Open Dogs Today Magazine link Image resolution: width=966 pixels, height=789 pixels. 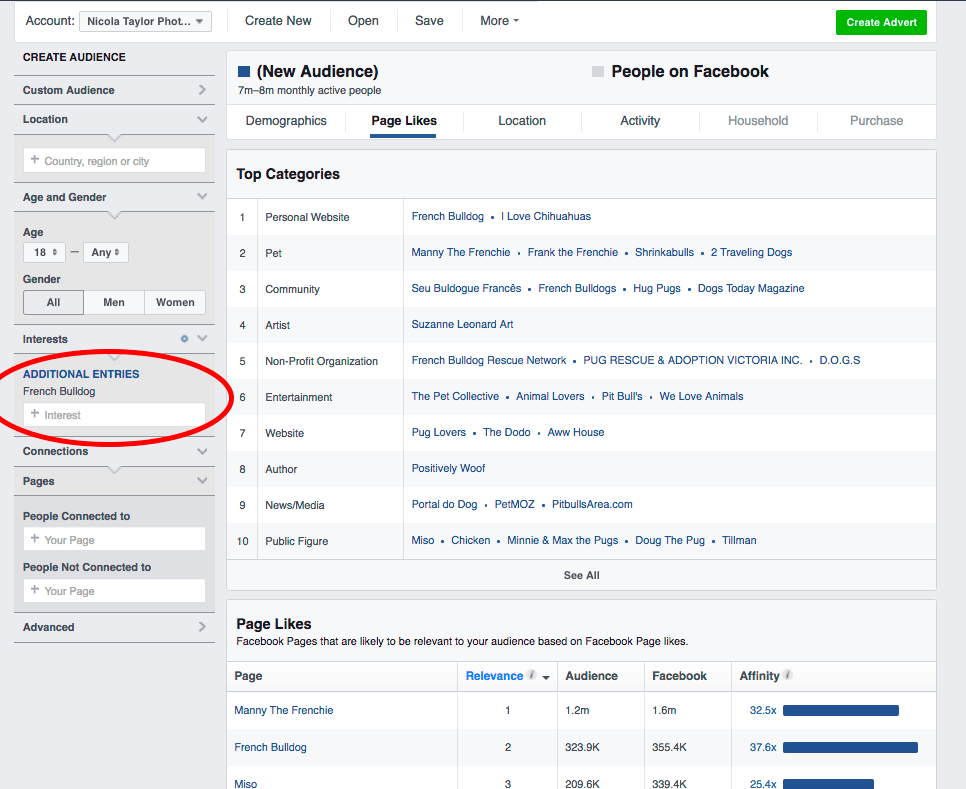pos(750,288)
